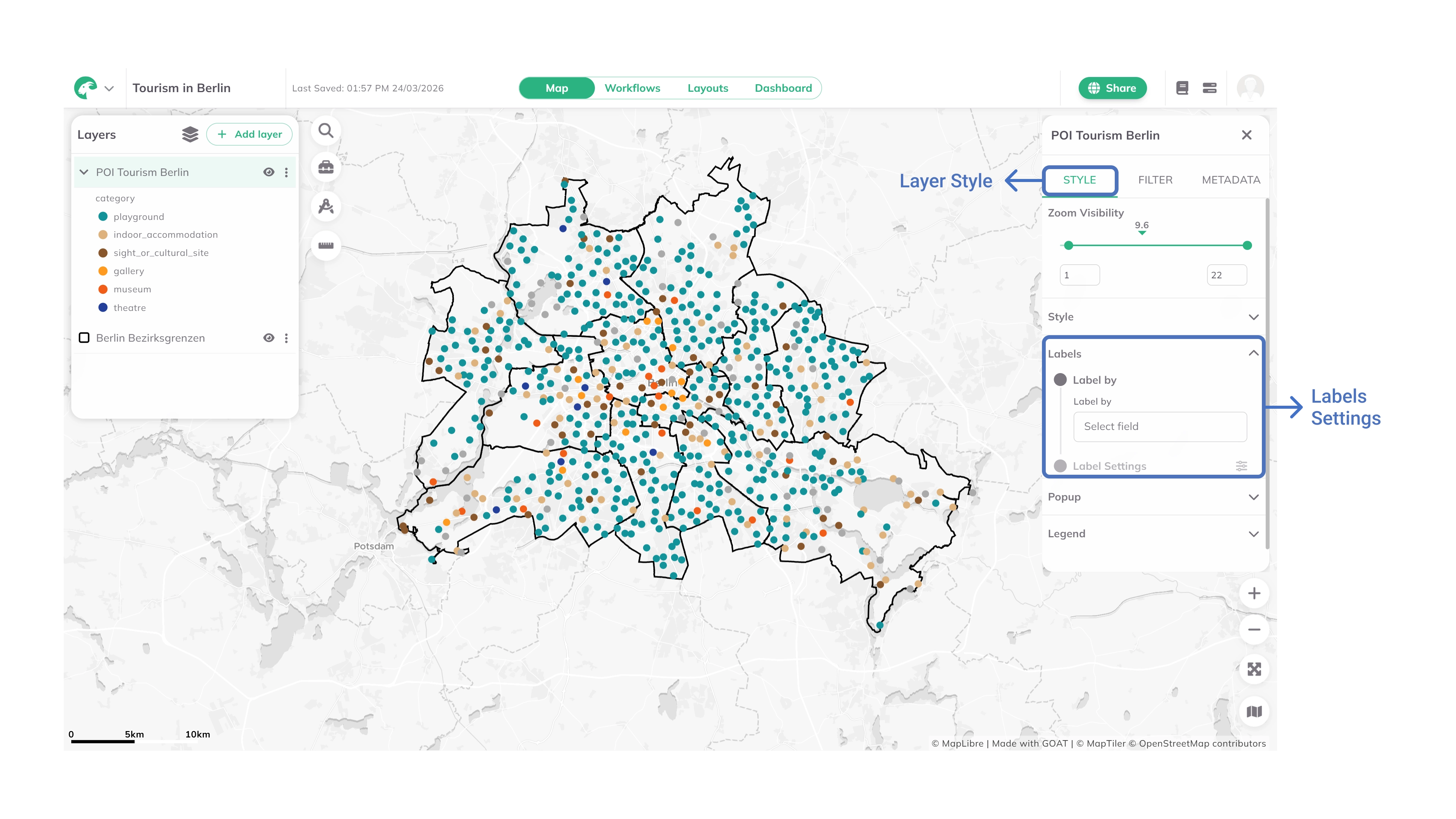This screenshot has width=1456, height=819.
Task: Click the Share button
Action: 1112,88
